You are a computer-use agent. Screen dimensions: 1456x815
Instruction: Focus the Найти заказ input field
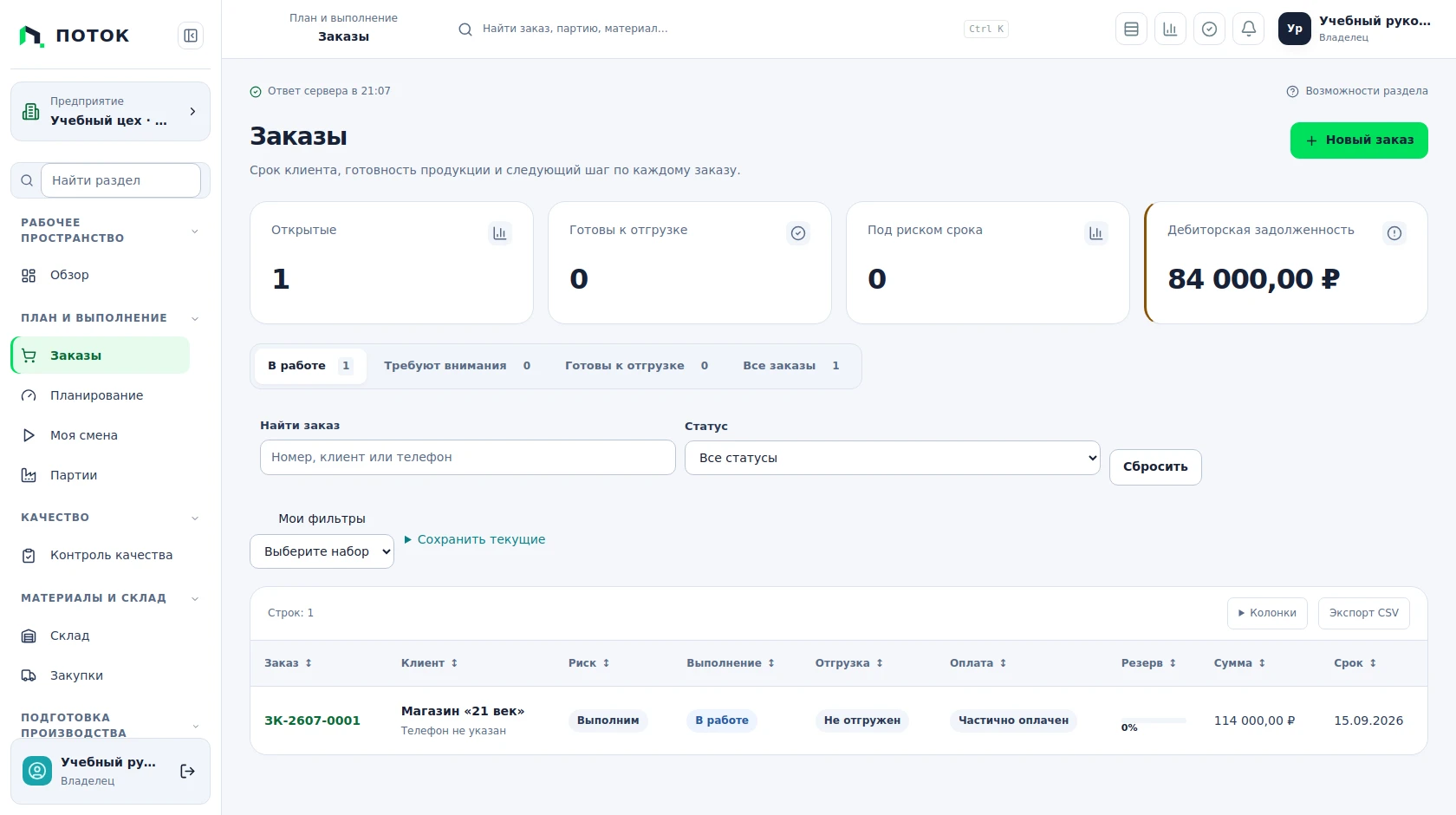click(x=468, y=457)
